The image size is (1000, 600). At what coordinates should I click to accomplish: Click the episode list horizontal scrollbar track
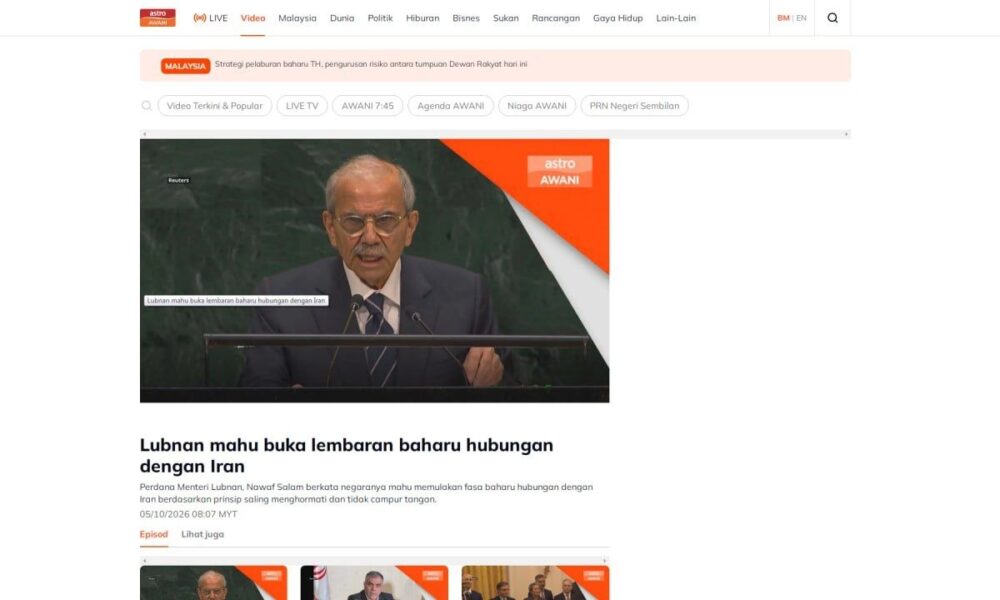pyautogui.click(x=374, y=561)
